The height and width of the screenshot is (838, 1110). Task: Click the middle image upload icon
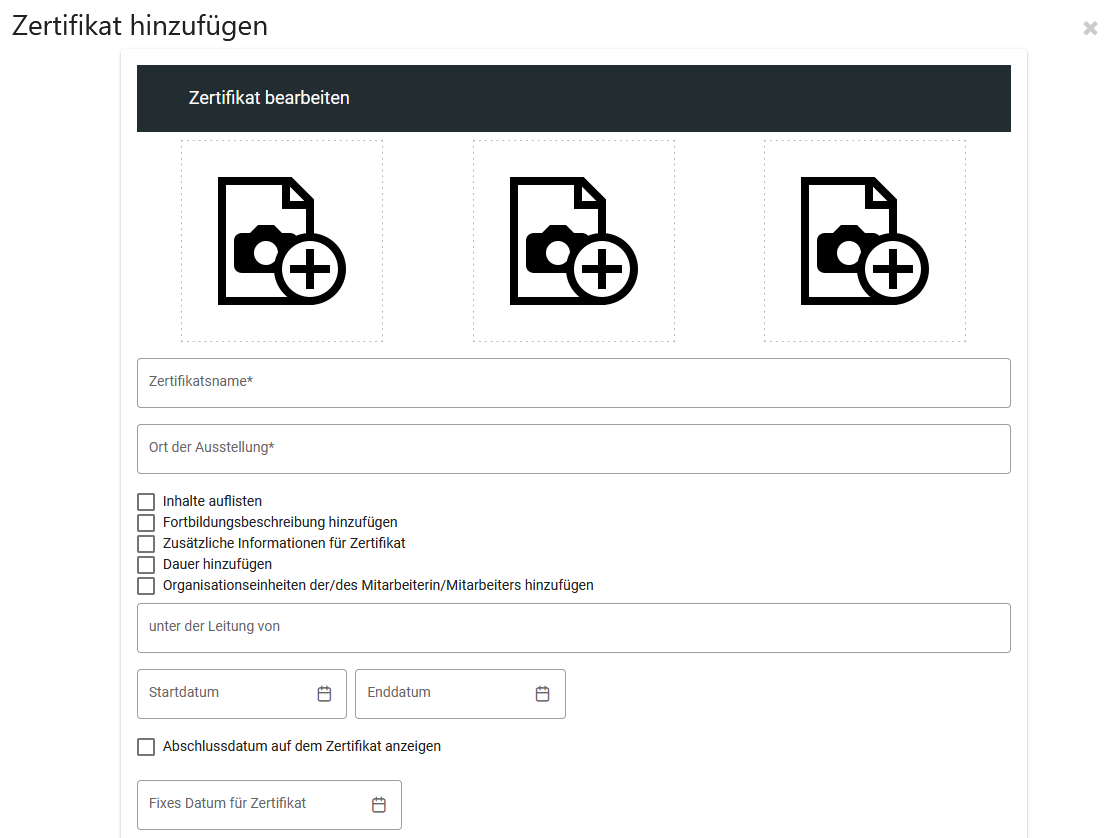tap(573, 241)
